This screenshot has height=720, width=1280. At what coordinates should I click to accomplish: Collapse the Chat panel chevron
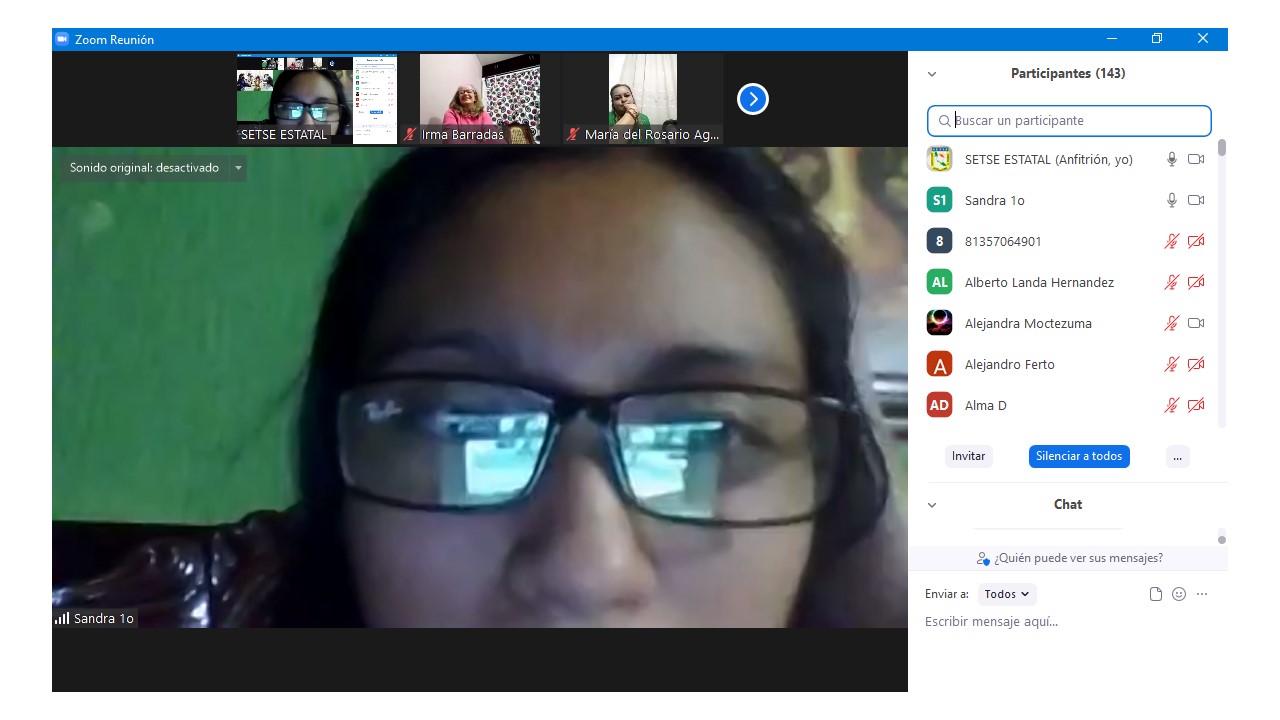point(932,505)
